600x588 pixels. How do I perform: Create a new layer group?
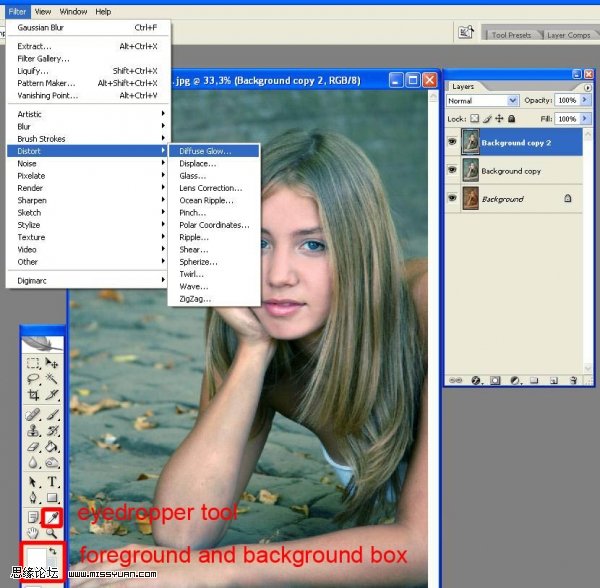coord(534,380)
